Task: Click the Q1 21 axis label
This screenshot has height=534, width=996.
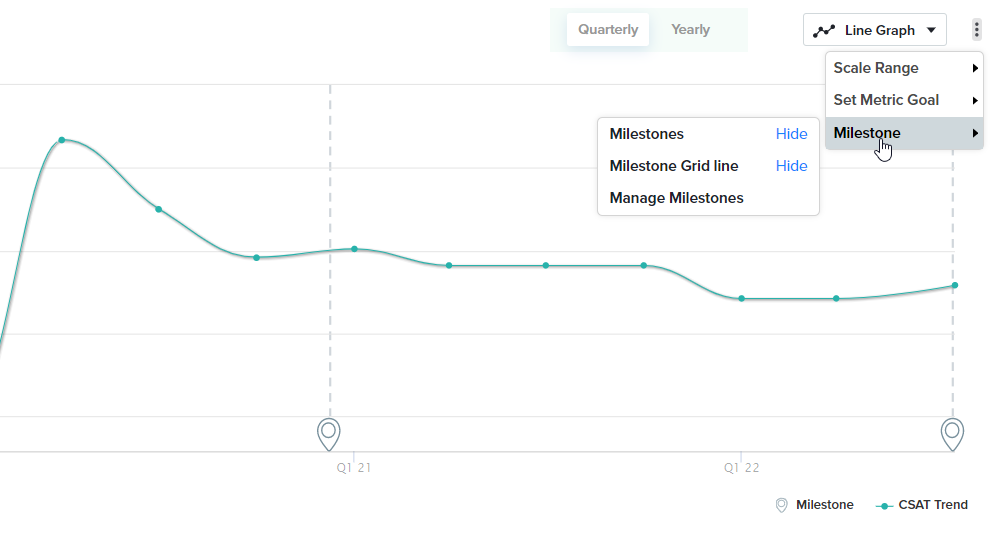Action: pyautogui.click(x=353, y=467)
